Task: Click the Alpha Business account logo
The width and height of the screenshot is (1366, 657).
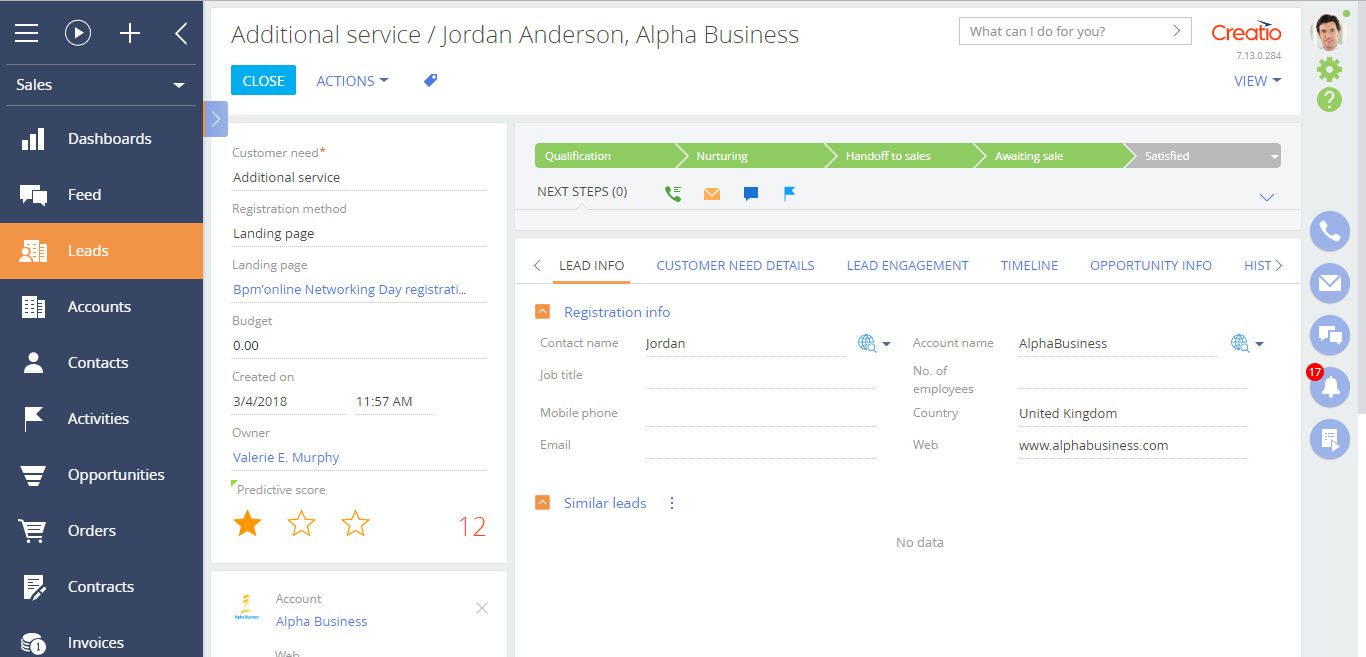Action: 246,609
